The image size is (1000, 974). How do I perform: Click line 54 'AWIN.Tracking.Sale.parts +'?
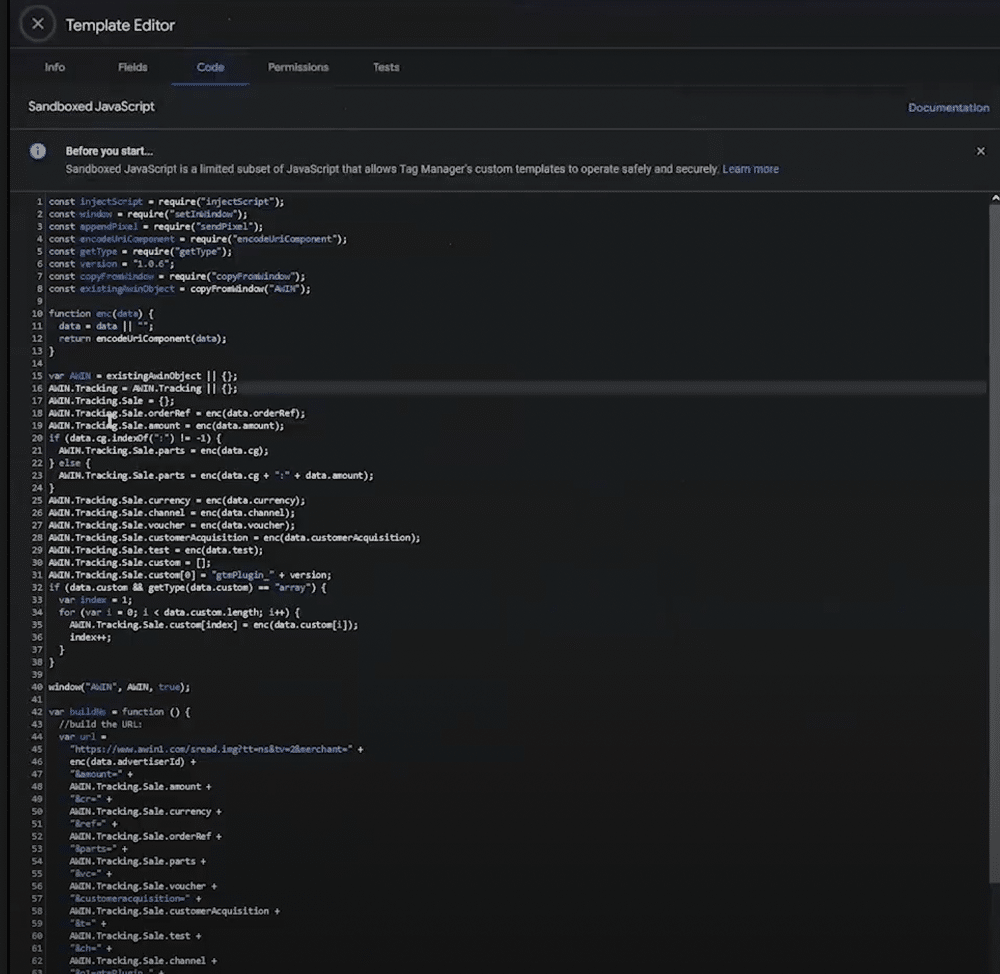138,861
